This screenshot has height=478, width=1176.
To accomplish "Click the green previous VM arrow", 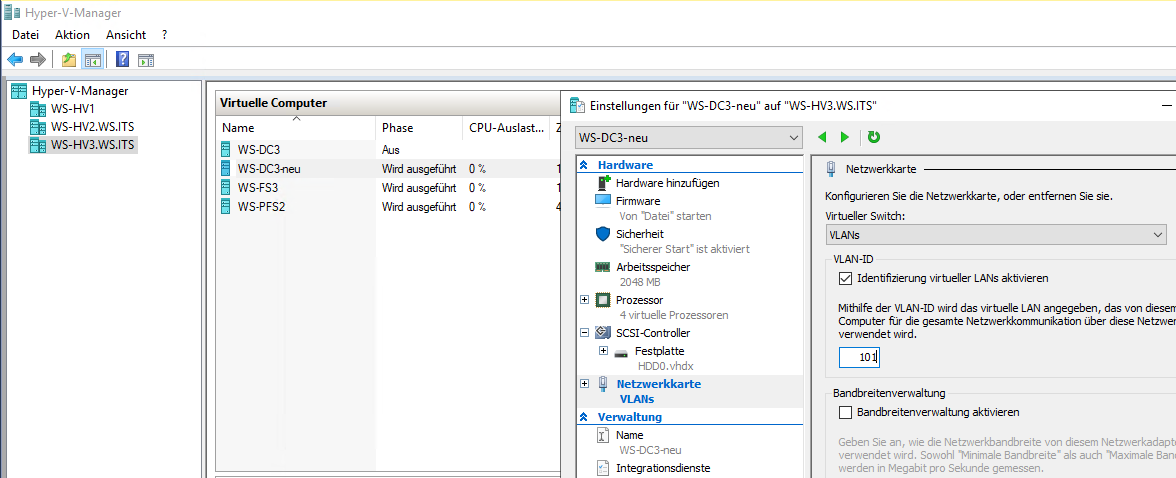I will point(823,137).
